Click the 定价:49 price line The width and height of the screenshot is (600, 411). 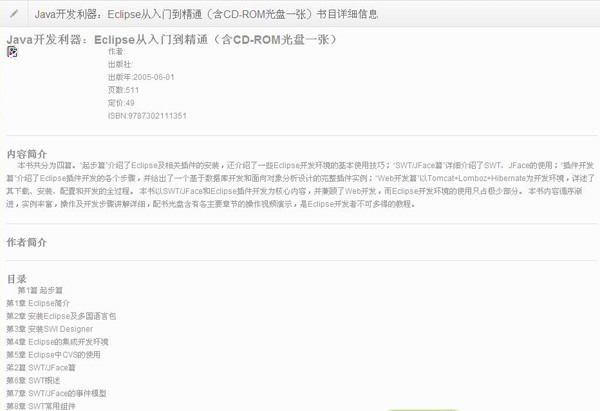(x=121, y=103)
